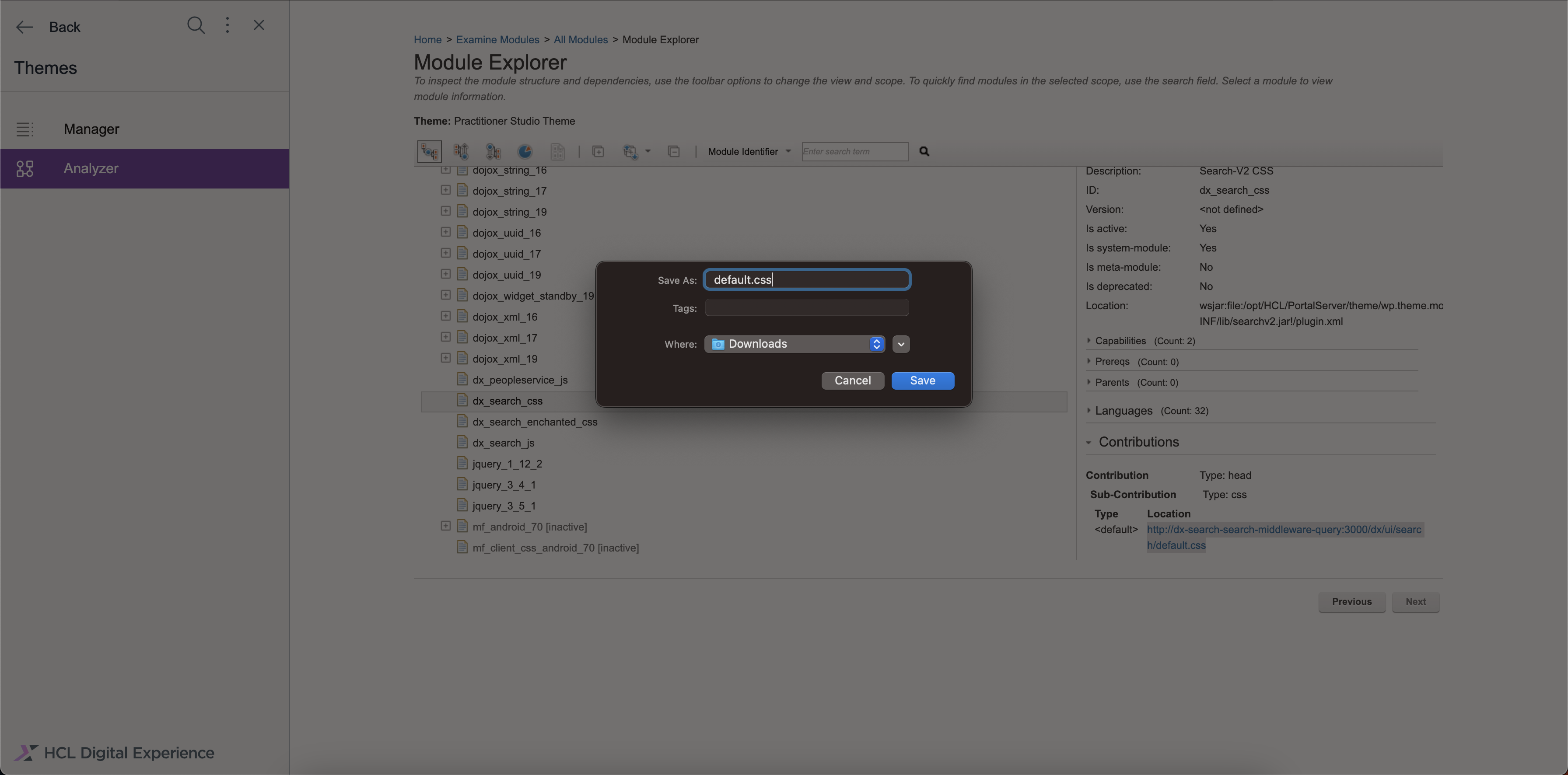Cancel the Save As dialog
Screen dimensions: 1568x775
pos(853,380)
